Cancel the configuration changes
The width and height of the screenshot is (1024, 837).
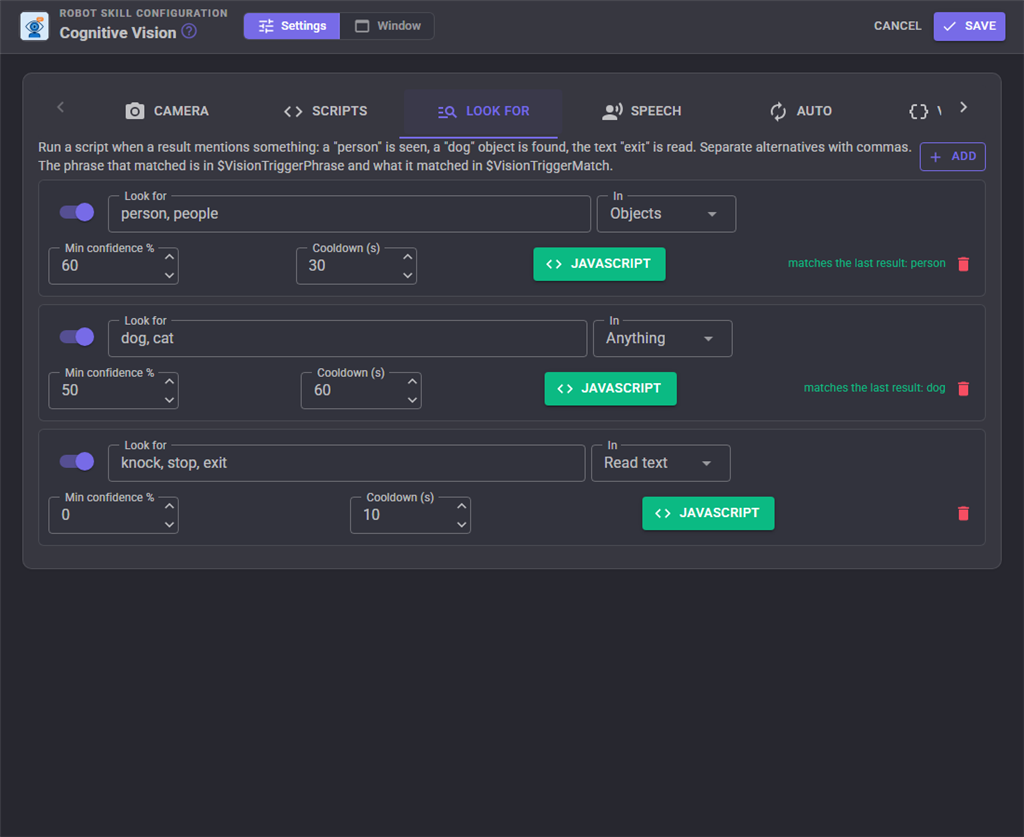point(897,26)
